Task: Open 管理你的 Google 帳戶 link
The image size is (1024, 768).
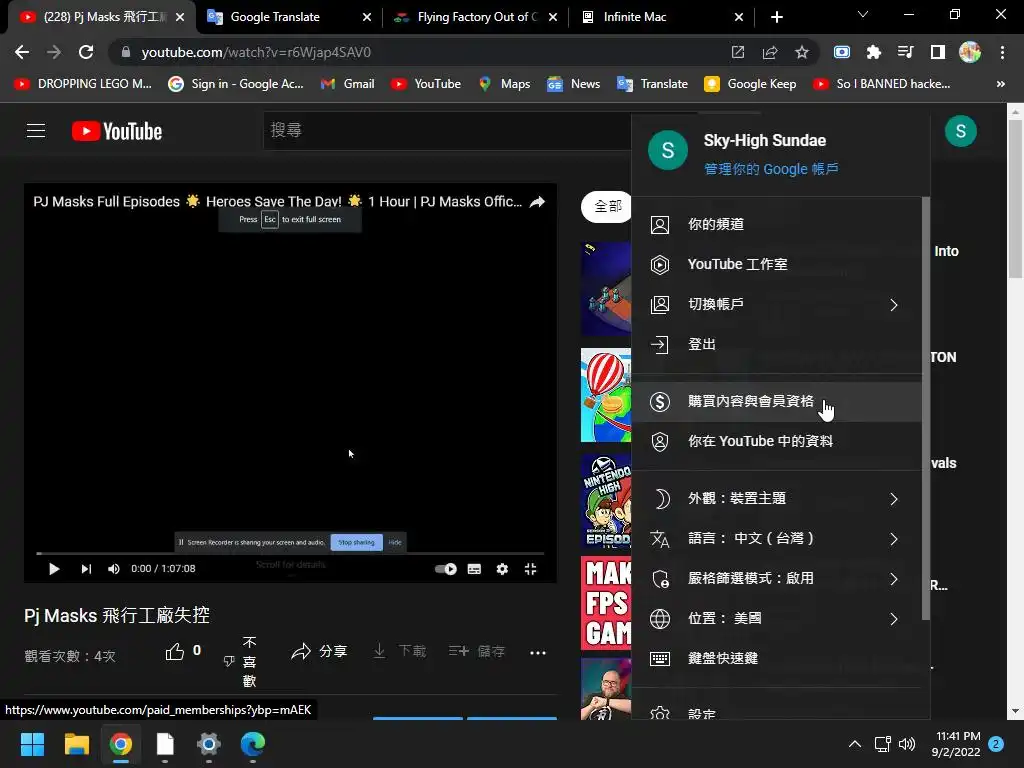Action: coord(771,169)
